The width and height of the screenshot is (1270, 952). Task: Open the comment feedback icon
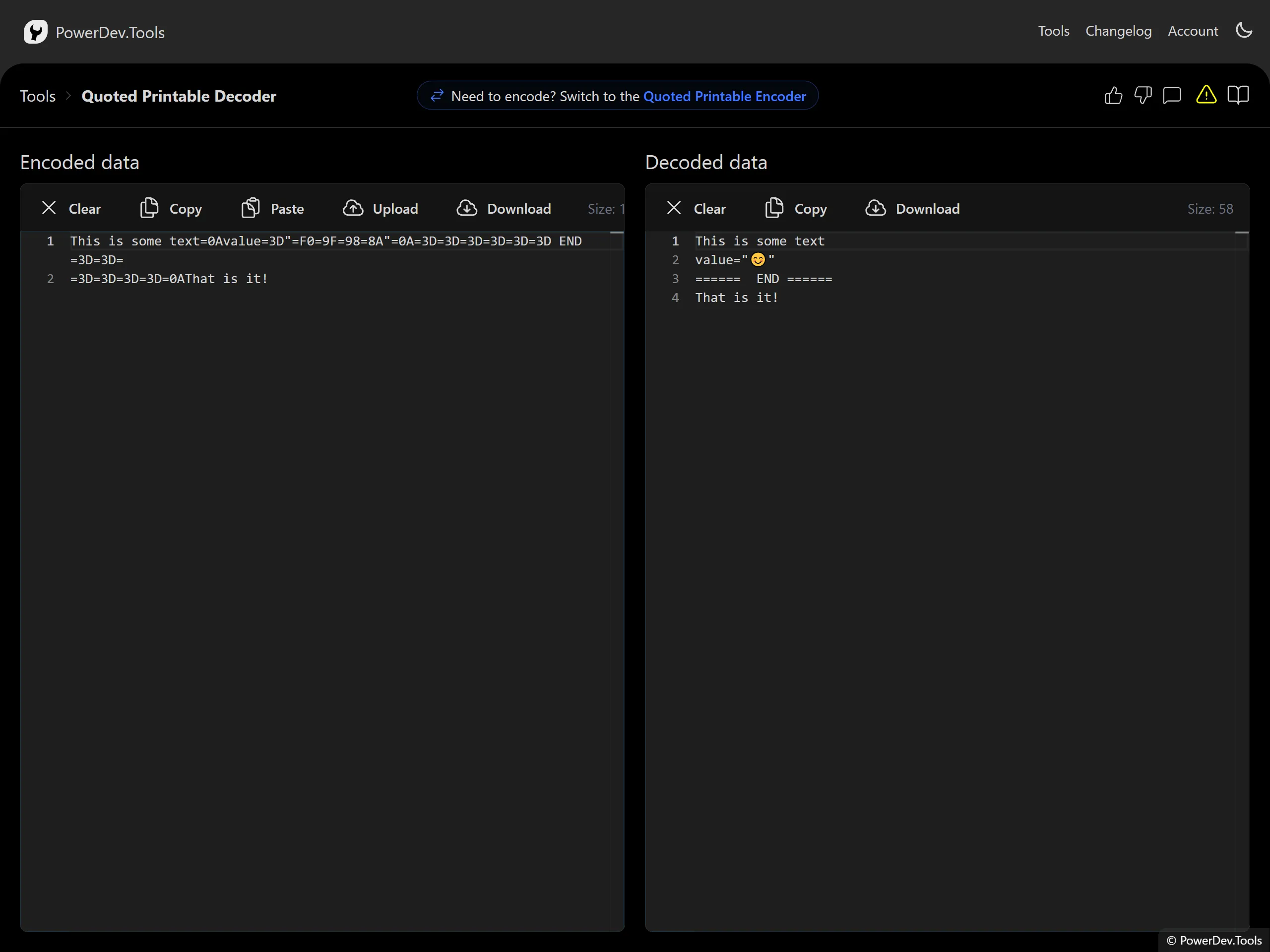tap(1172, 95)
